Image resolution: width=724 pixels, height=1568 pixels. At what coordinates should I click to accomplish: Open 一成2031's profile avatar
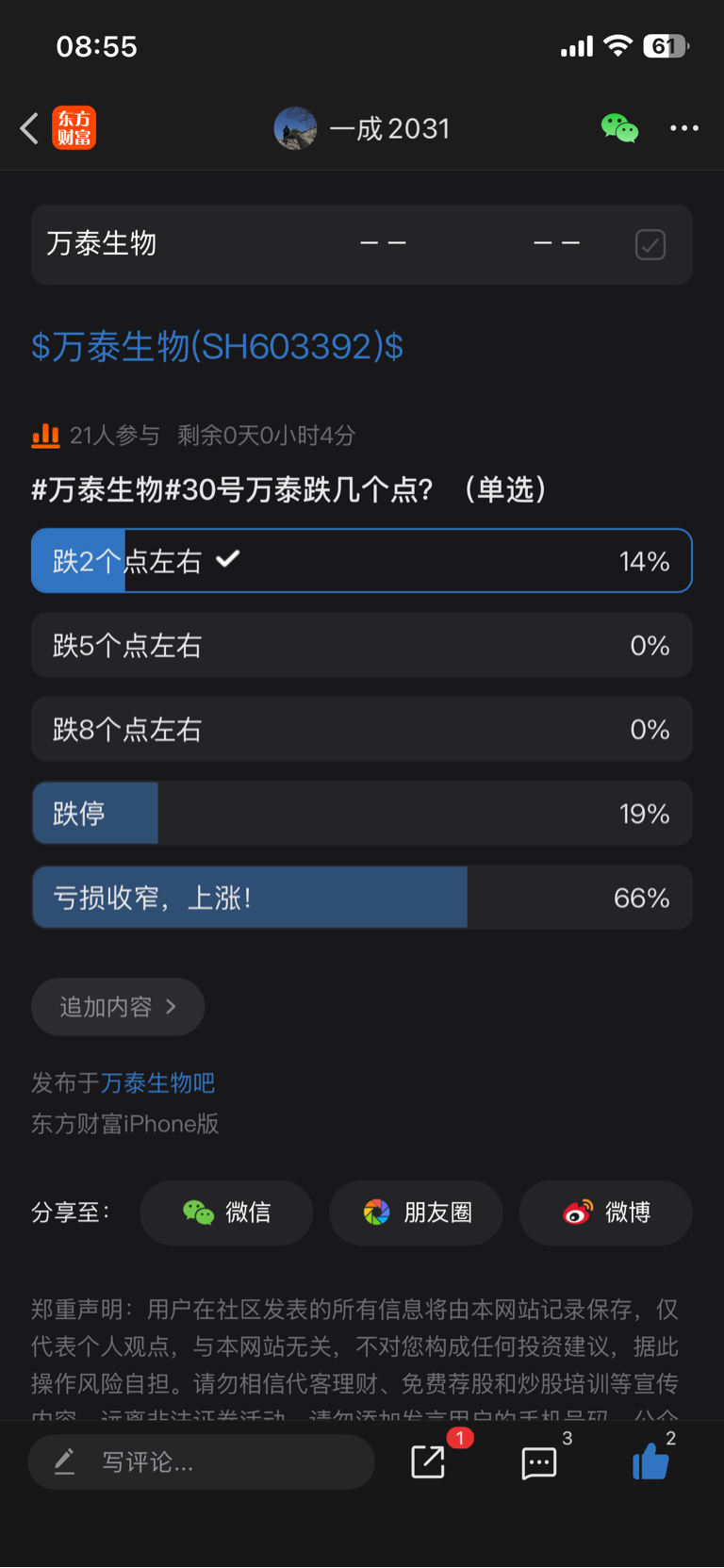(x=295, y=128)
